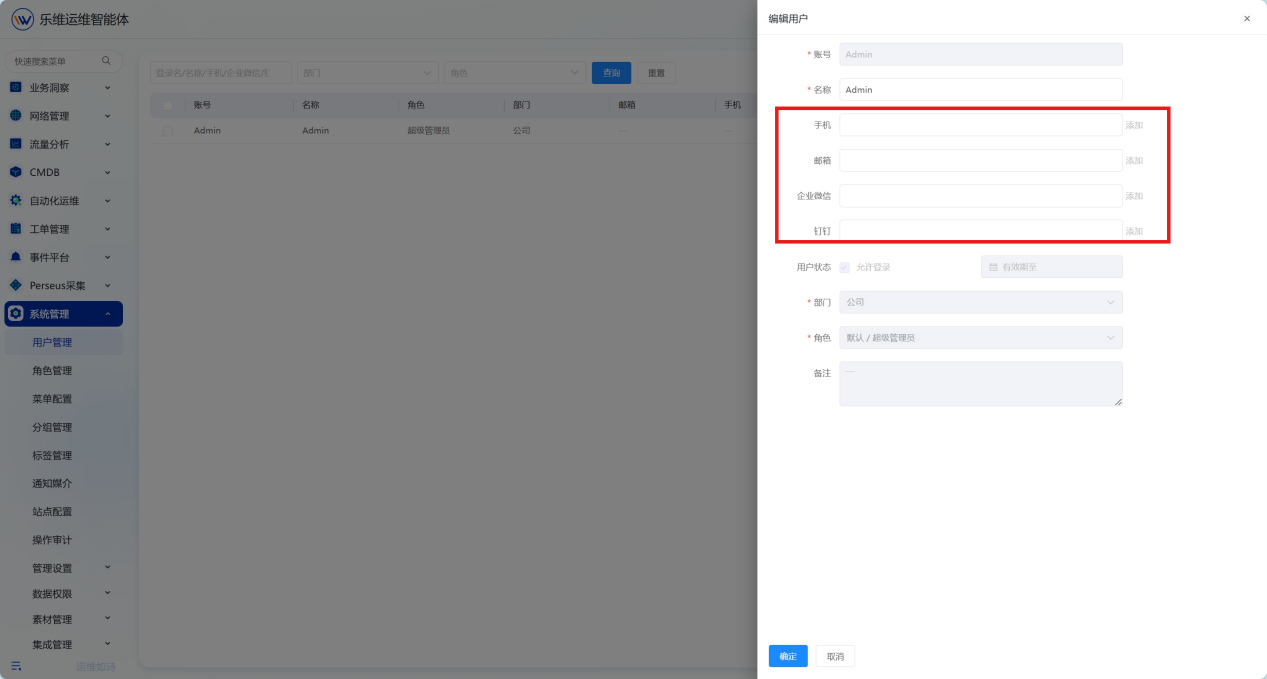Click the 备注 textarea
The image size is (1267, 679).
[981, 384]
